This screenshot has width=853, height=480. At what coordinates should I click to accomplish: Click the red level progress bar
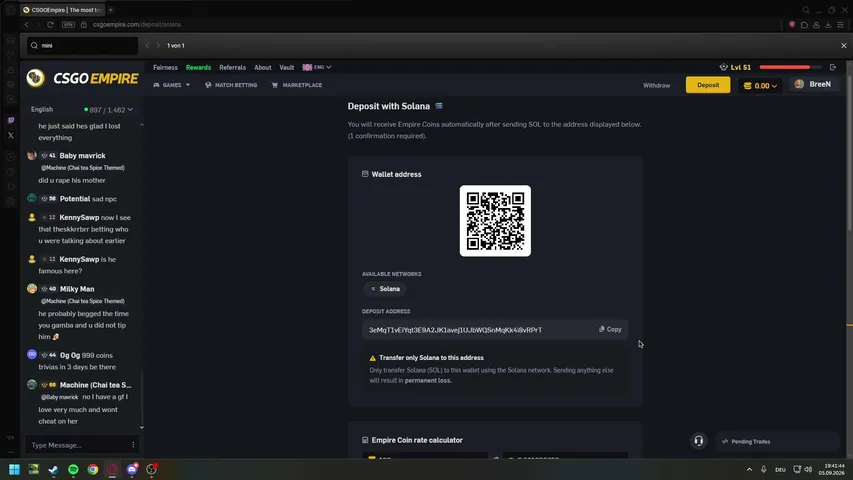790,67
